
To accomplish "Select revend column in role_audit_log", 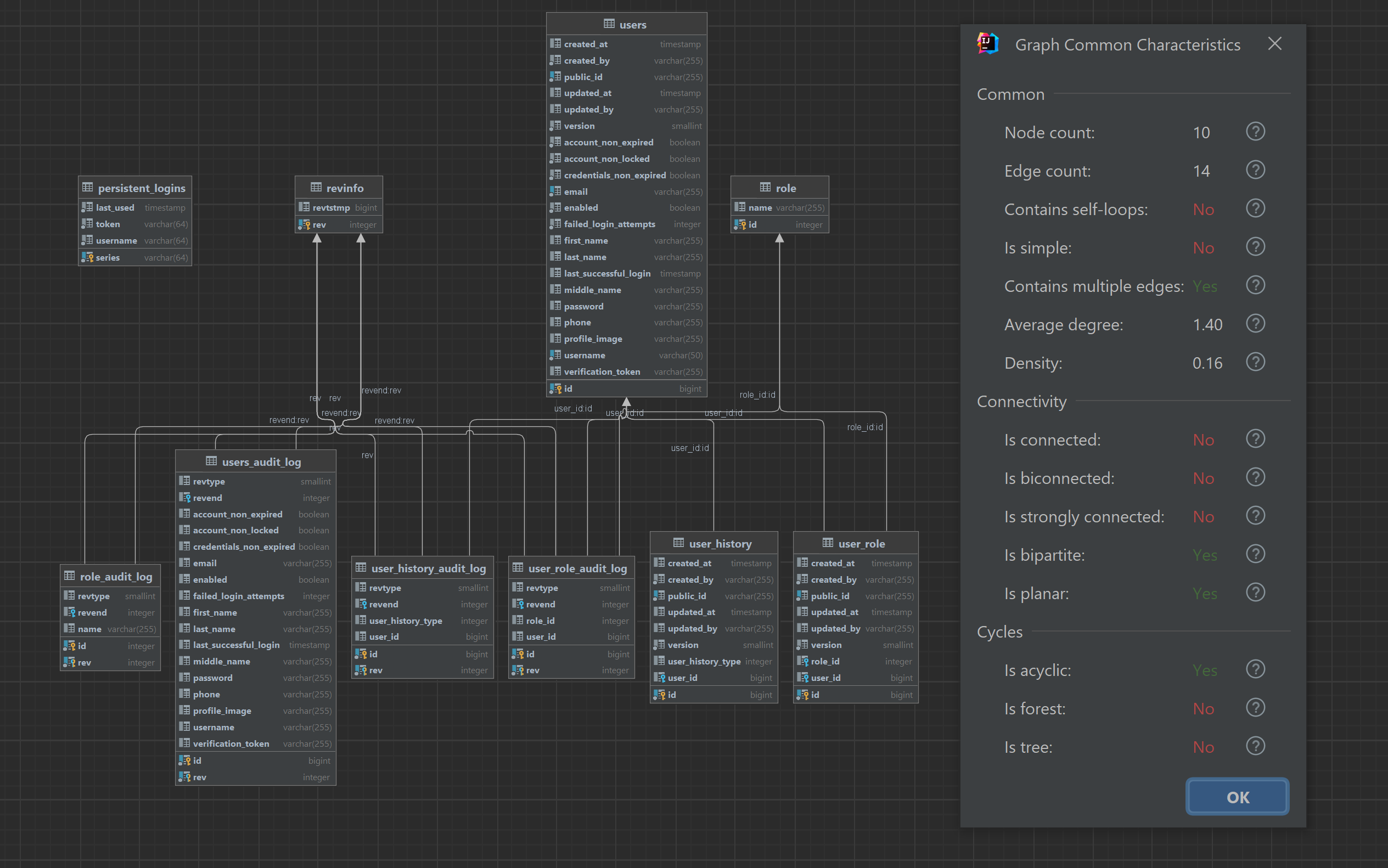I will click(92, 612).
